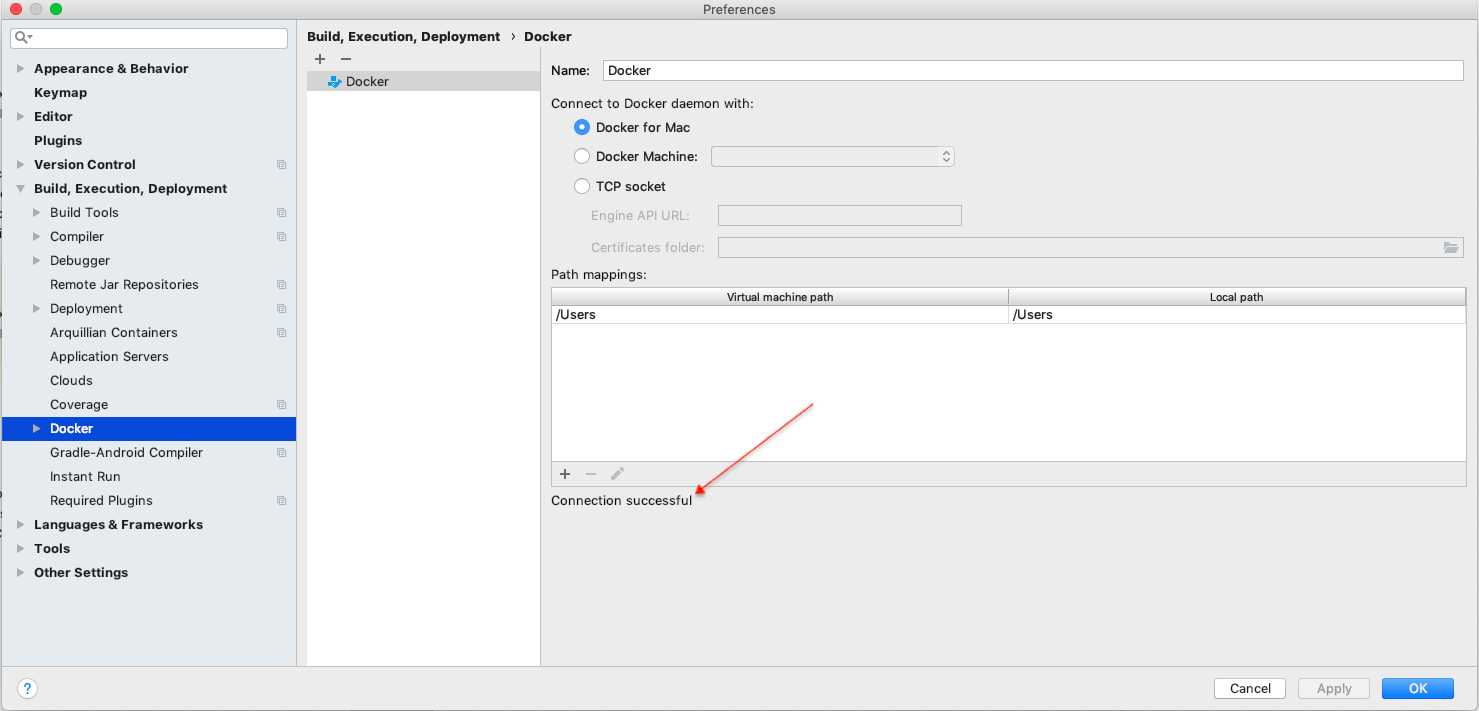Open the help question mark button
Viewport: 1479px width, 711px height.
[x=28, y=688]
